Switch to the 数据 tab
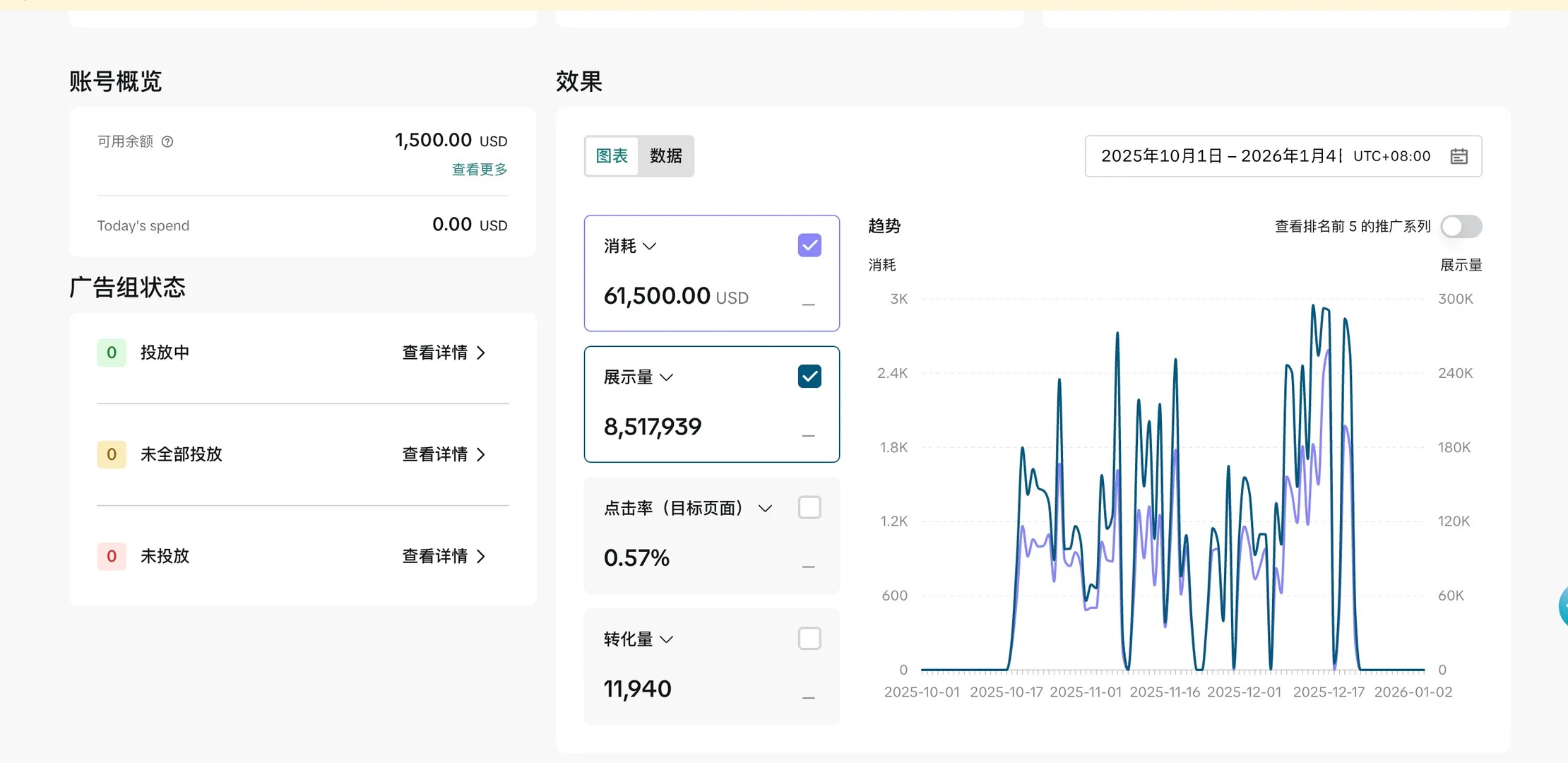Viewport: 1568px width, 763px height. (x=665, y=156)
